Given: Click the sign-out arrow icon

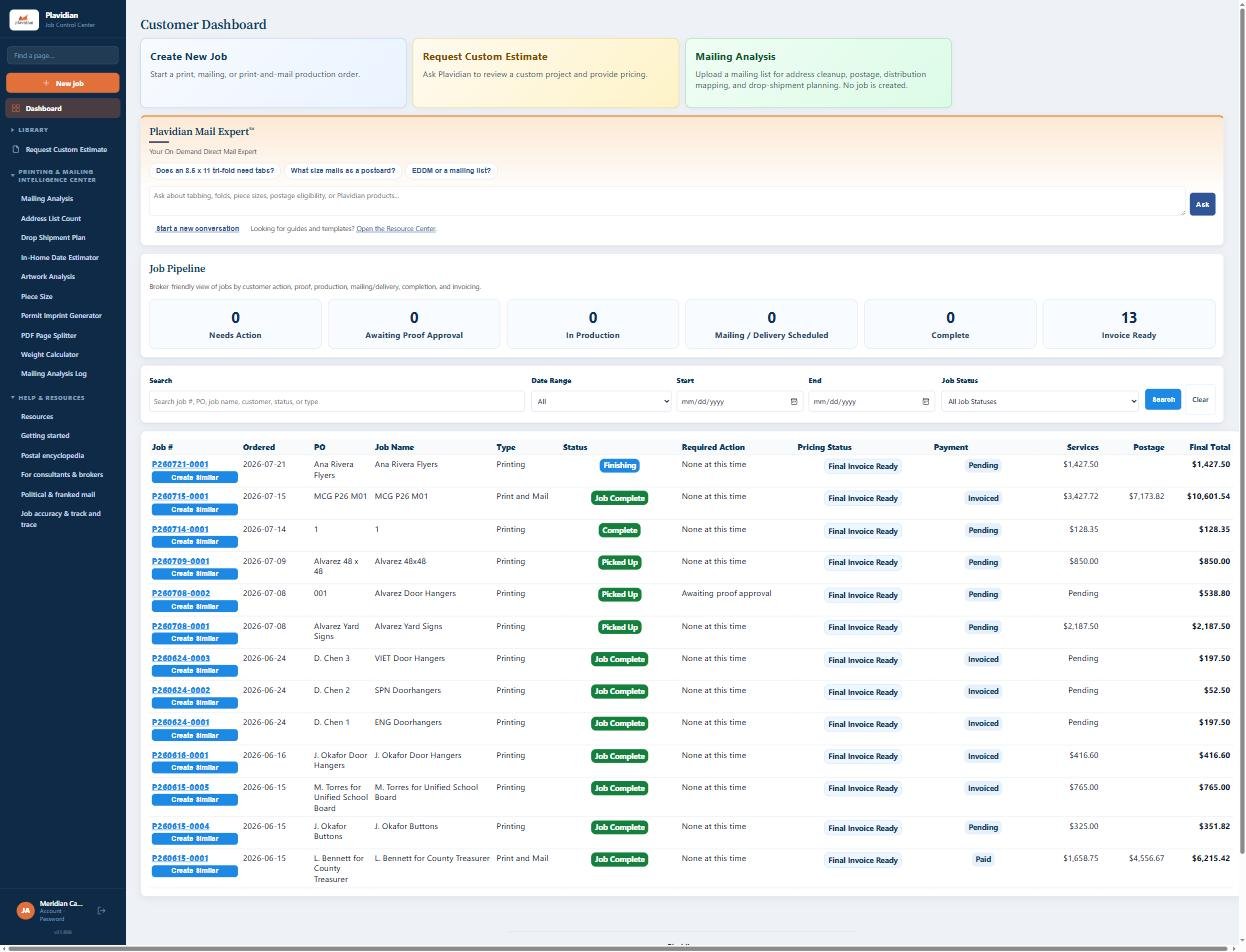Looking at the screenshot, I should coord(101,910).
